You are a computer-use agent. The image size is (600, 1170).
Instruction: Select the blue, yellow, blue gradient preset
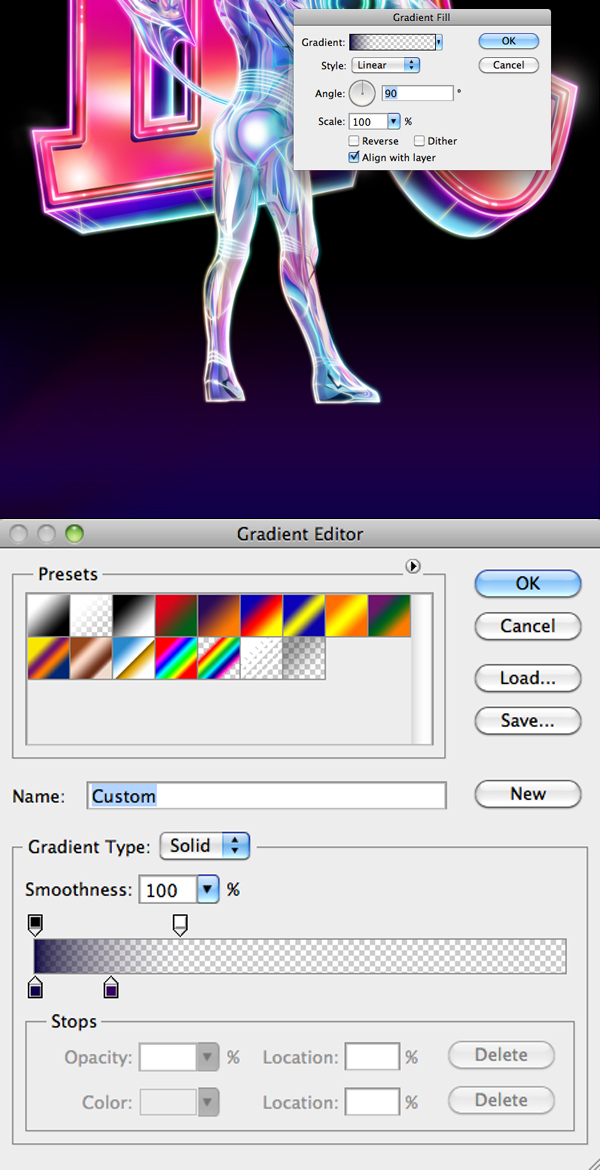click(304, 616)
